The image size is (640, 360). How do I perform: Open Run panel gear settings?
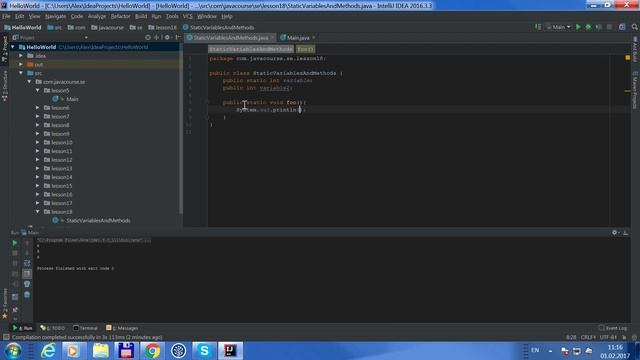(x=615, y=233)
